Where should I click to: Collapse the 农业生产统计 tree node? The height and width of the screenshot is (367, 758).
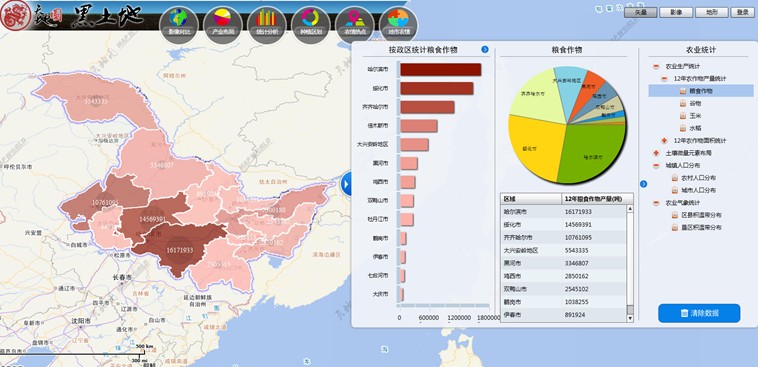pos(656,66)
